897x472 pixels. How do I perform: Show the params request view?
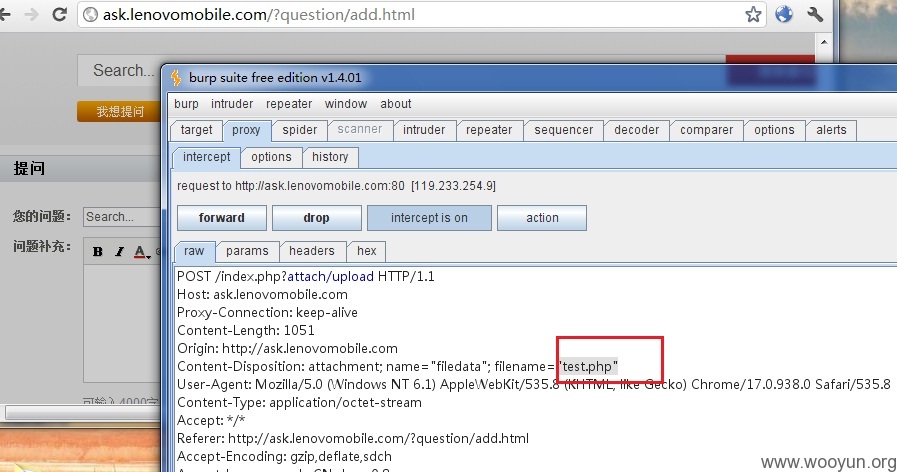(247, 251)
